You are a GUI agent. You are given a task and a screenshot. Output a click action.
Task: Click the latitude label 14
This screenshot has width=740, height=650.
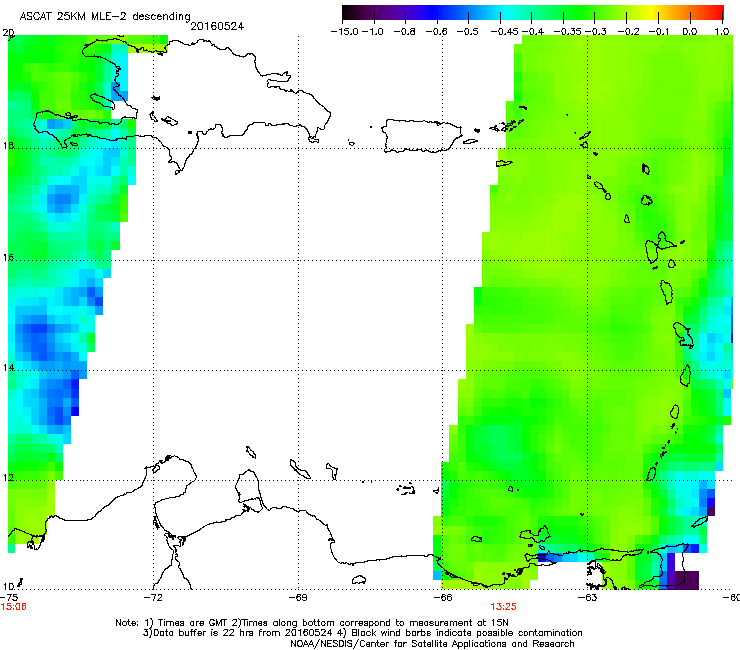[8, 367]
